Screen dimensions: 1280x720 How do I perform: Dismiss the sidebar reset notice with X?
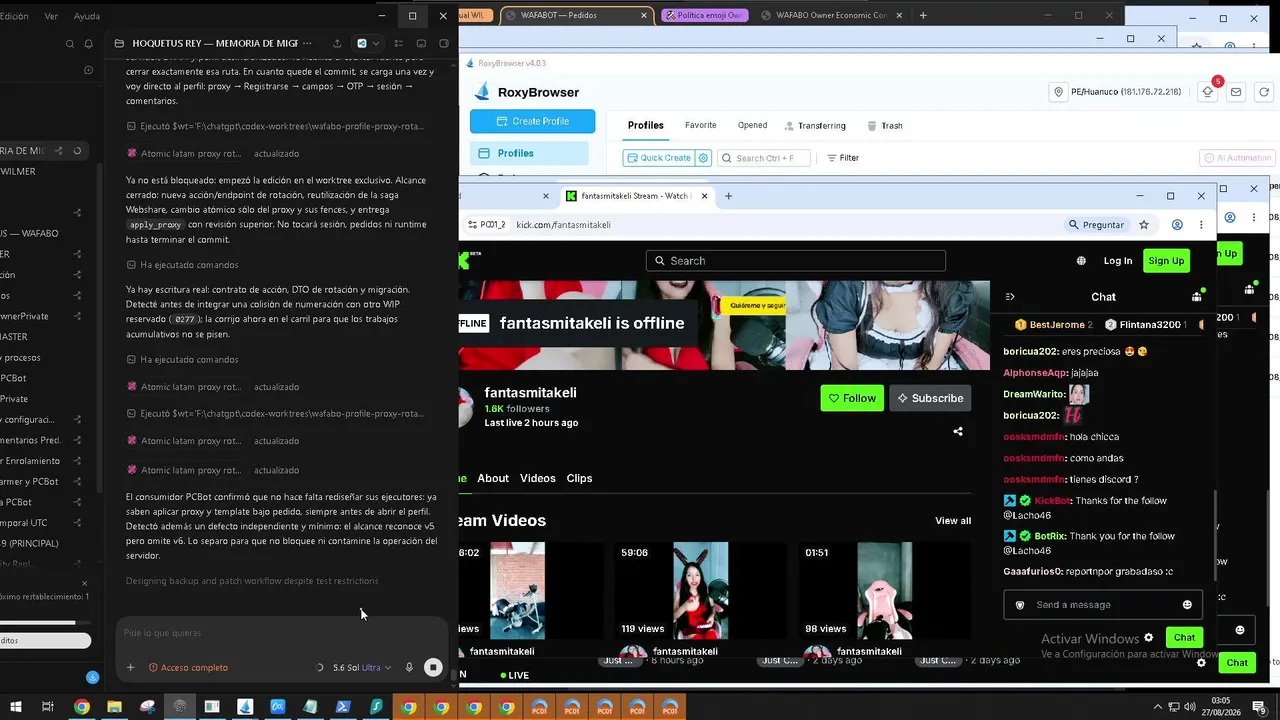(x=84, y=583)
